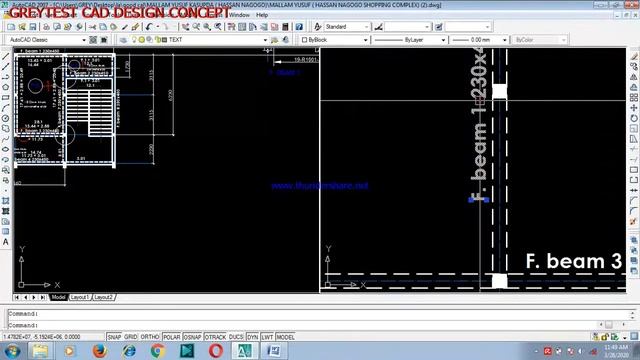The image size is (640, 360).
Task: Jump to first layout tab arrow
Action: tap(17, 298)
